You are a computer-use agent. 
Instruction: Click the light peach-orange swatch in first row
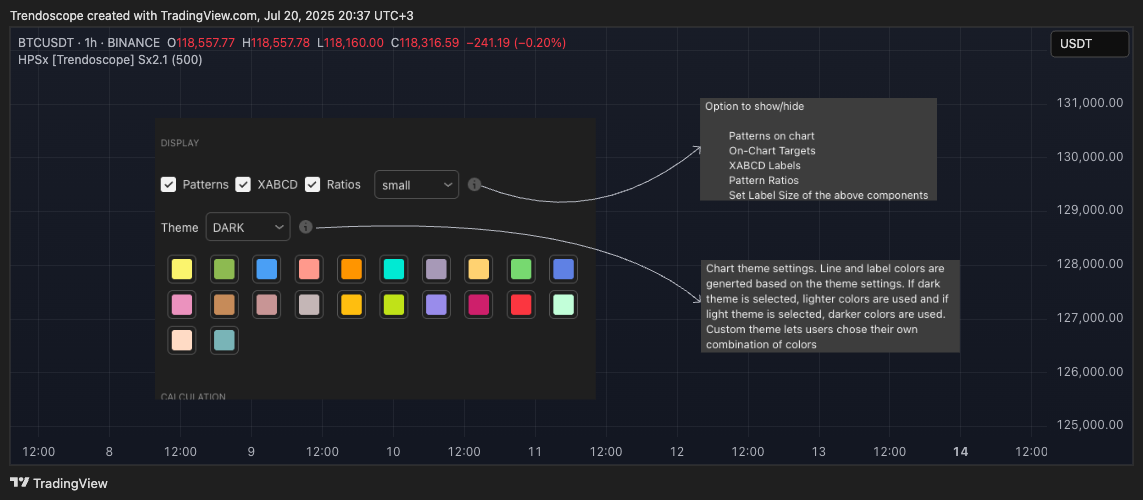point(478,269)
